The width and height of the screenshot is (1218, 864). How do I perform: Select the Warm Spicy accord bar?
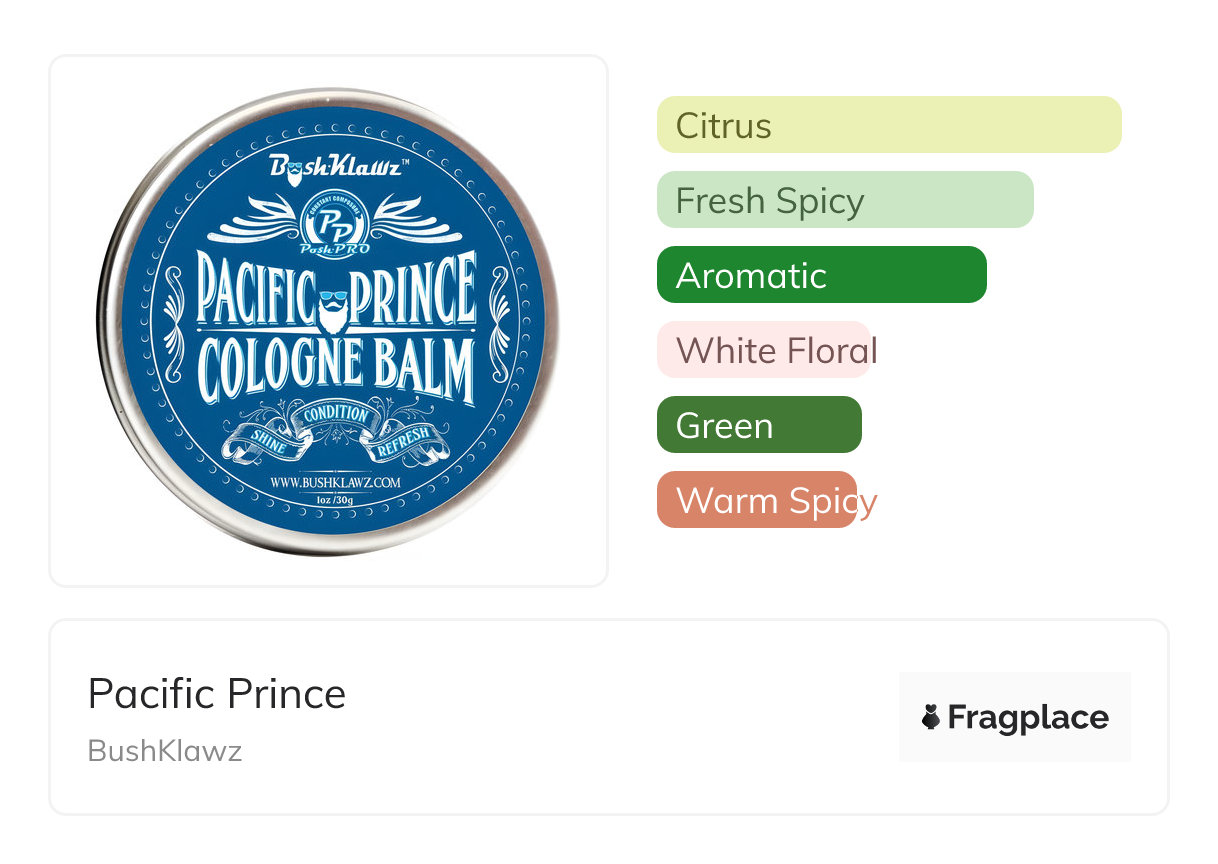click(757, 500)
